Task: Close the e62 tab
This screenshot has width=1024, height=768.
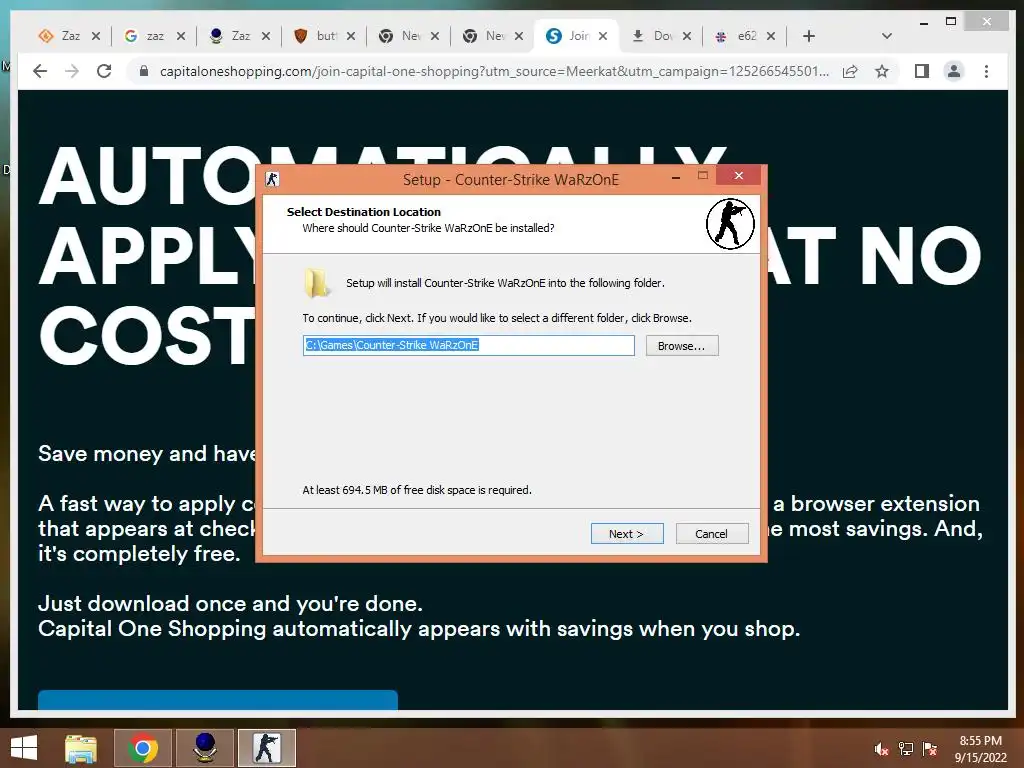Action: pos(771,36)
